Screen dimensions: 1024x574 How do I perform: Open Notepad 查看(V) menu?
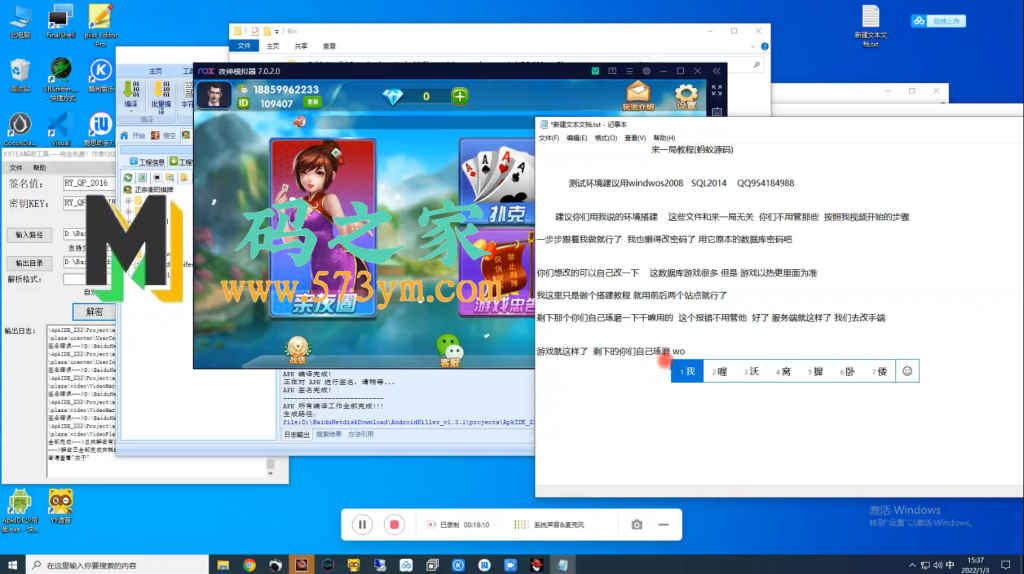pyautogui.click(x=635, y=138)
